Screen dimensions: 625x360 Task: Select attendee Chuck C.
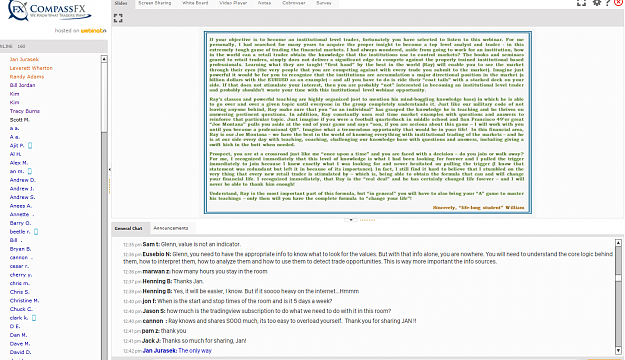pyautogui.click(x=21, y=309)
